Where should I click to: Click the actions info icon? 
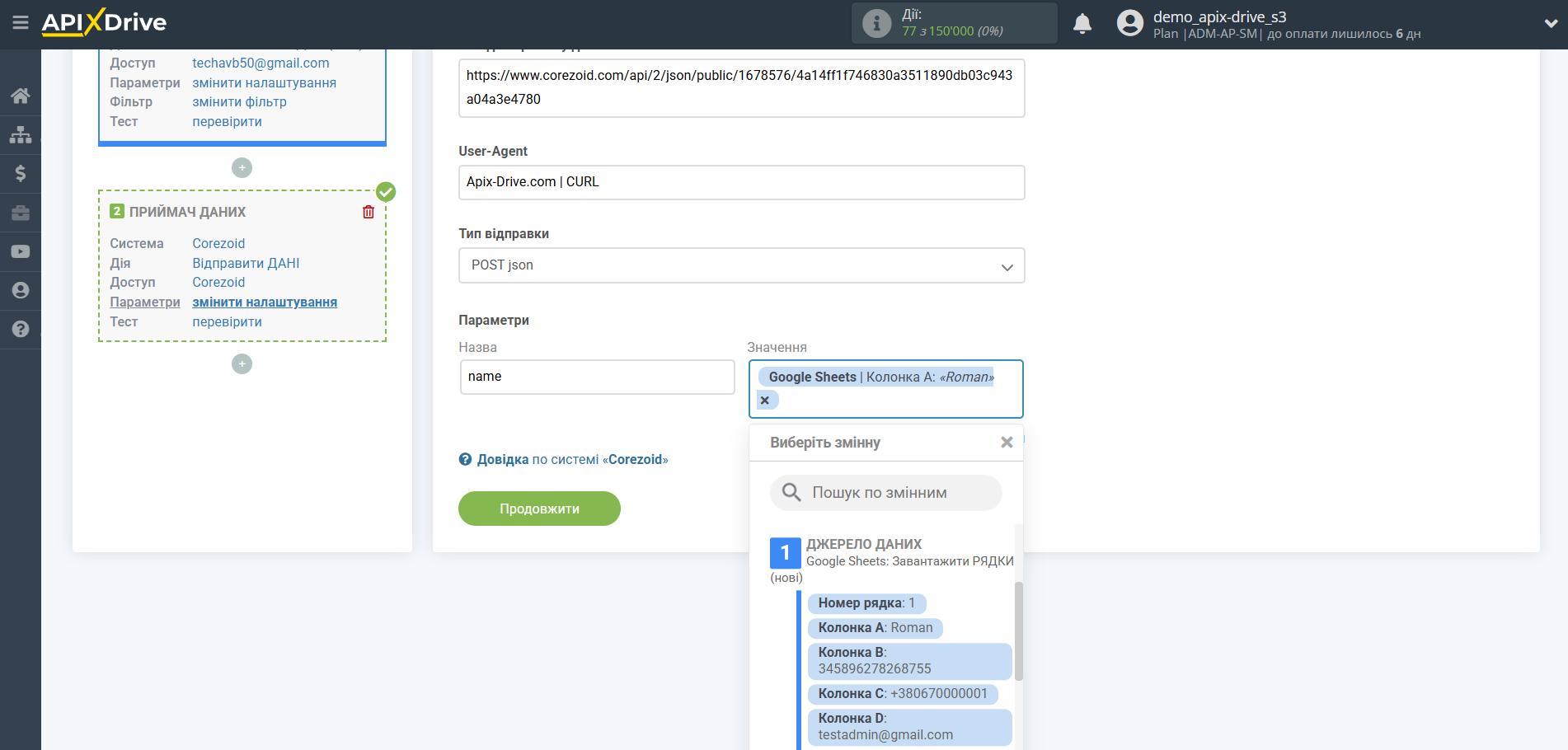876,23
